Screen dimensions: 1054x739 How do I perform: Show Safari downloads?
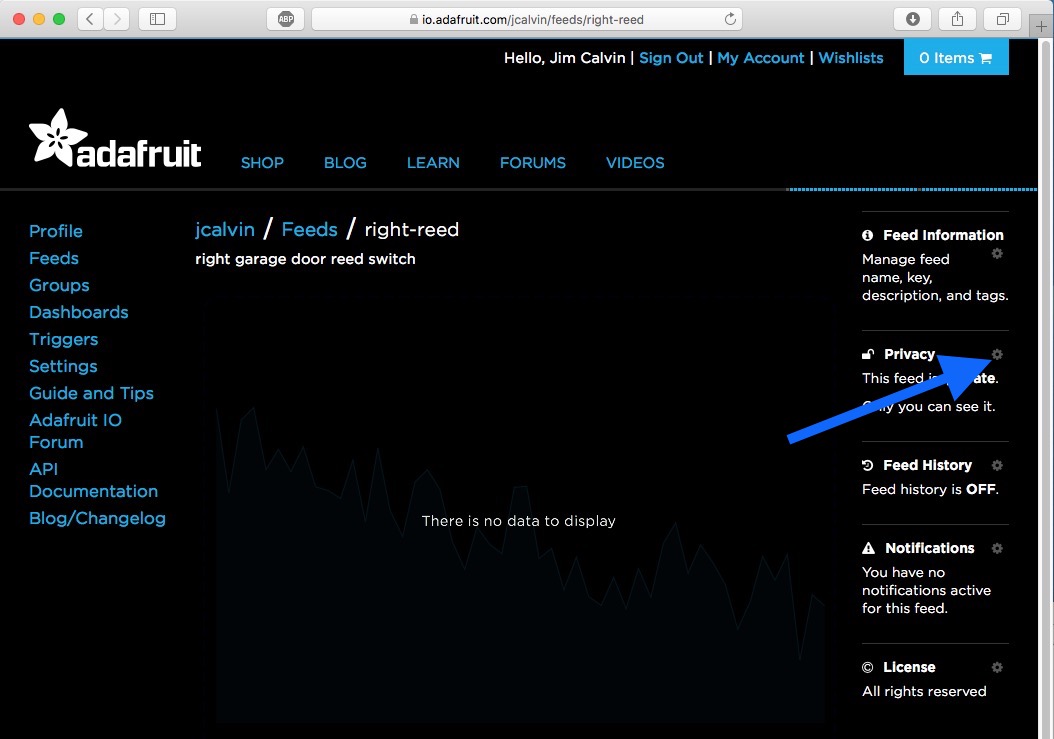pos(912,19)
